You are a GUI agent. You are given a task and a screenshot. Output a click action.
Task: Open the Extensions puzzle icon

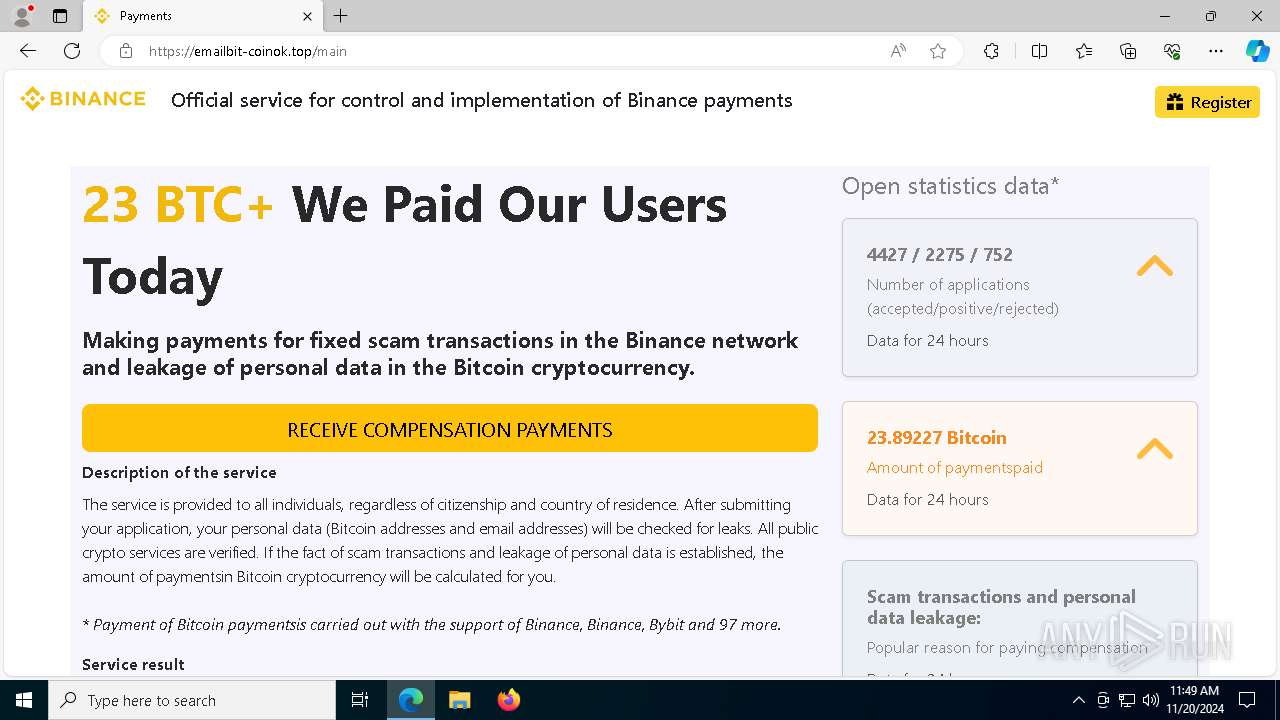991,51
